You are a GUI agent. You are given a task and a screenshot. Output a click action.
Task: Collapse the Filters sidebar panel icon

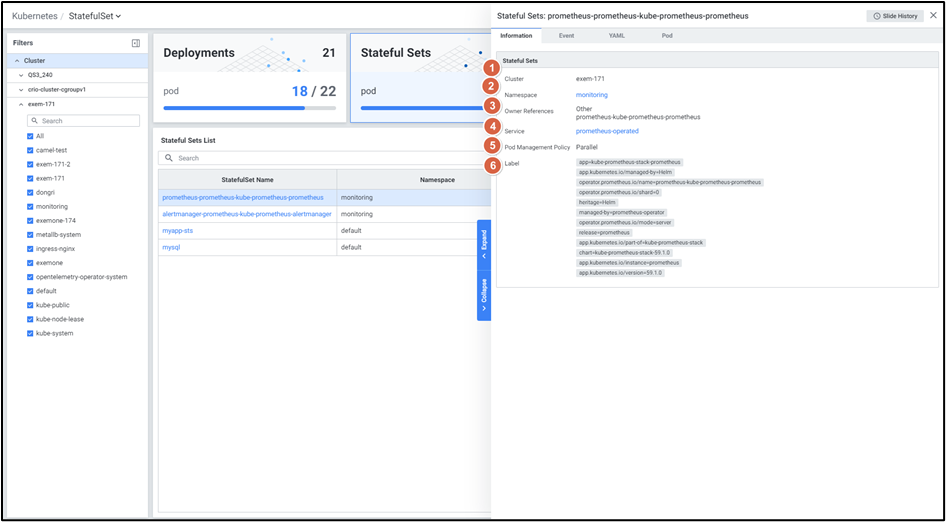(136, 44)
